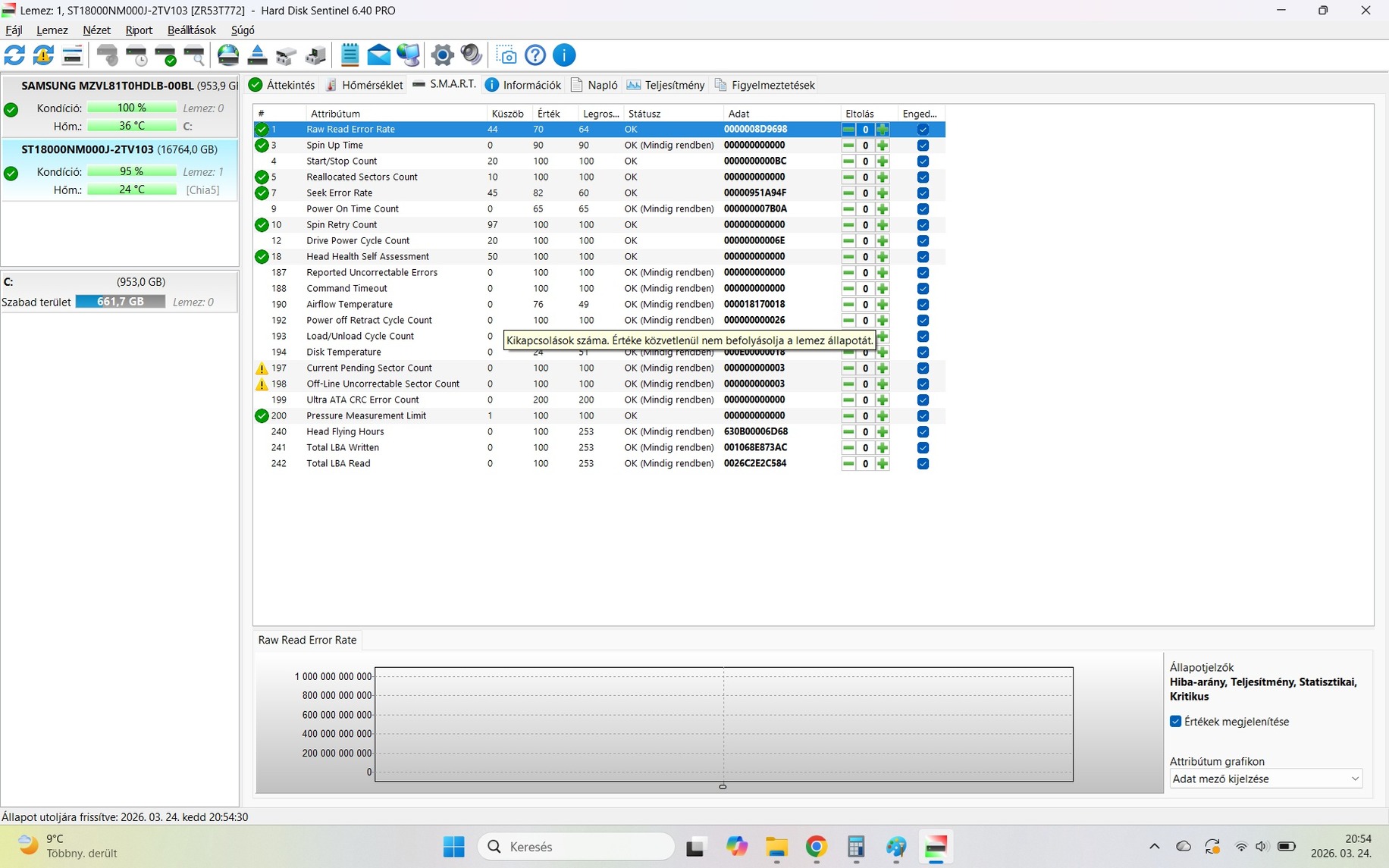This screenshot has width=1389, height=868.
Task: Open the Lemez menu
Action: click(52, 30)
